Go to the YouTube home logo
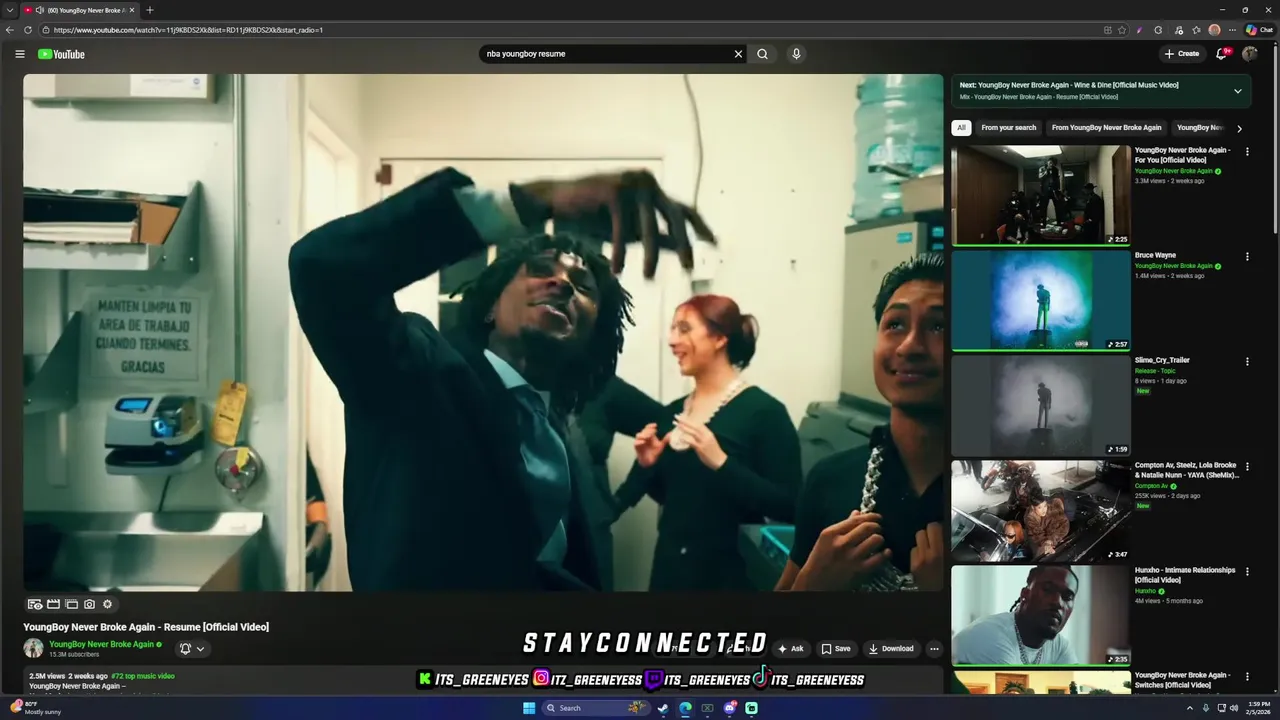This screenshot has height=720, width=1280. coord(61,54)
